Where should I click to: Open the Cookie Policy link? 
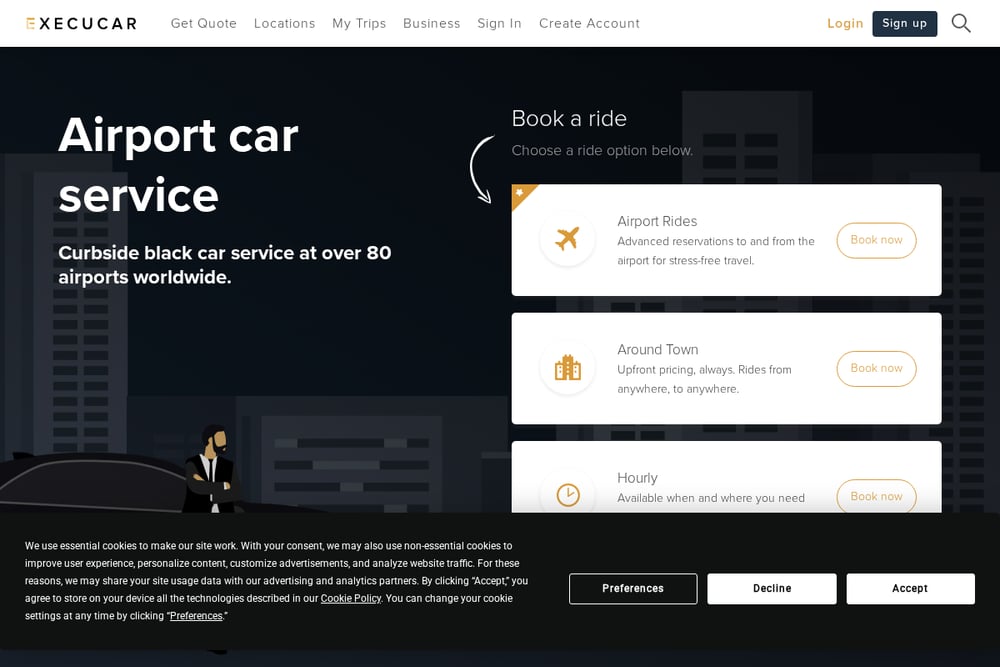coord(351,598)
